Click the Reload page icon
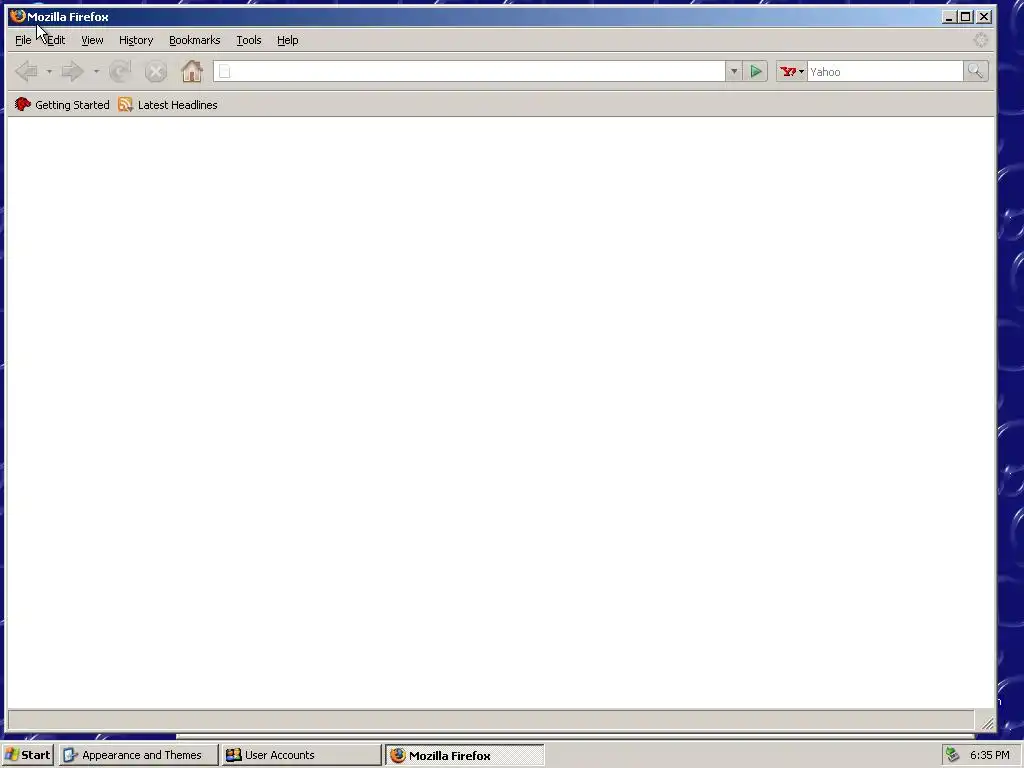The width and height of the screenshot is (1024, 768). (120, 71)
